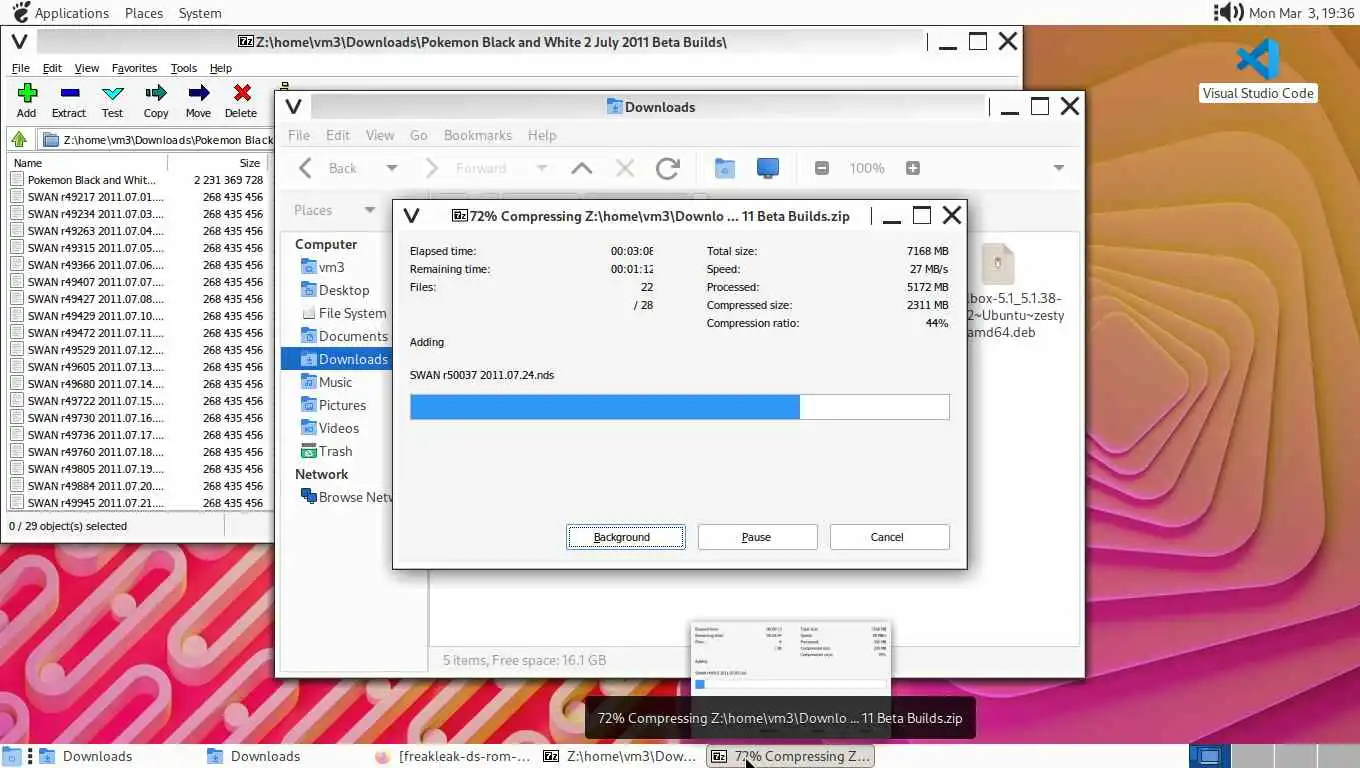This screenshot has width=1360, height=768.
Task: Click the compression progress bar
Action: point(679,406)
